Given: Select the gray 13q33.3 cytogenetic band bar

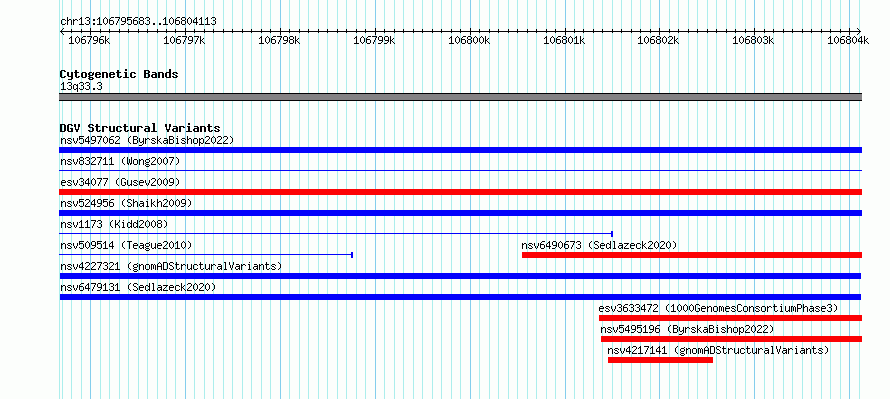Looking at the screenshot, I should (x=460, y=97).
